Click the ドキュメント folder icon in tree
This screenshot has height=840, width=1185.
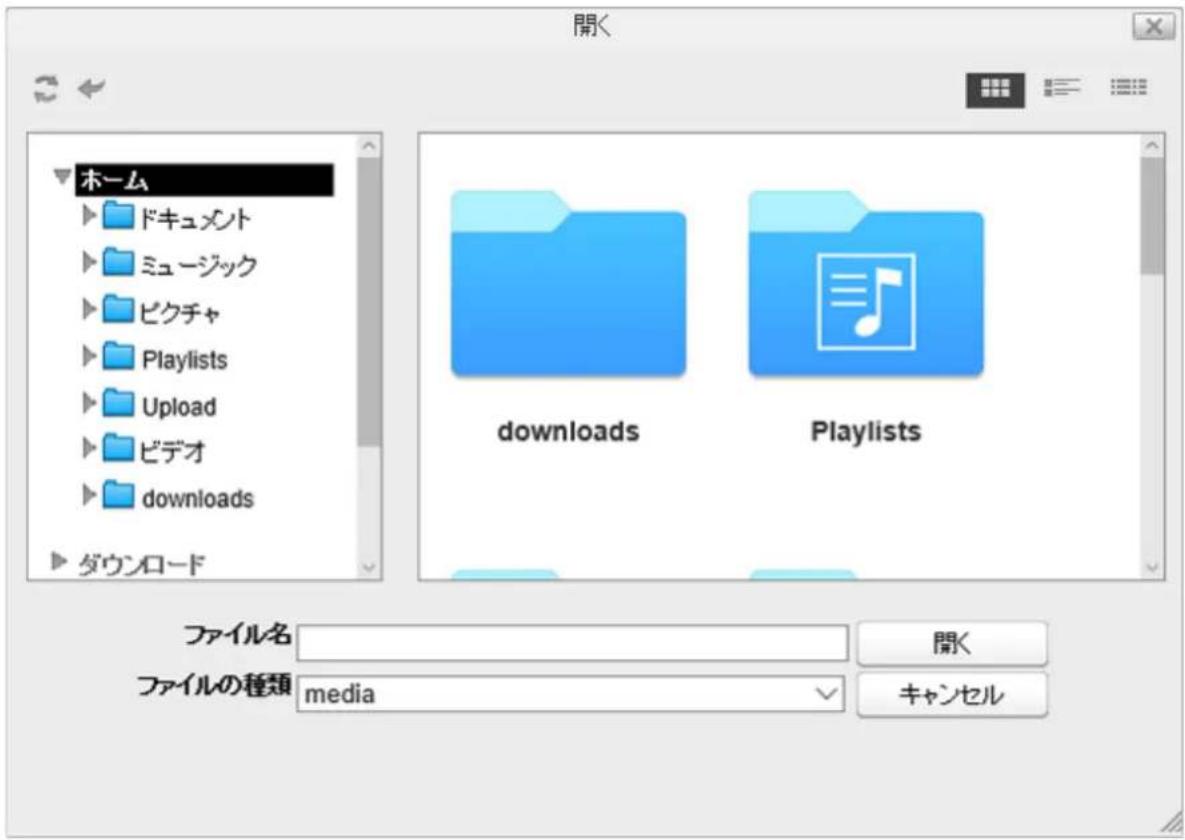point(118,216)
